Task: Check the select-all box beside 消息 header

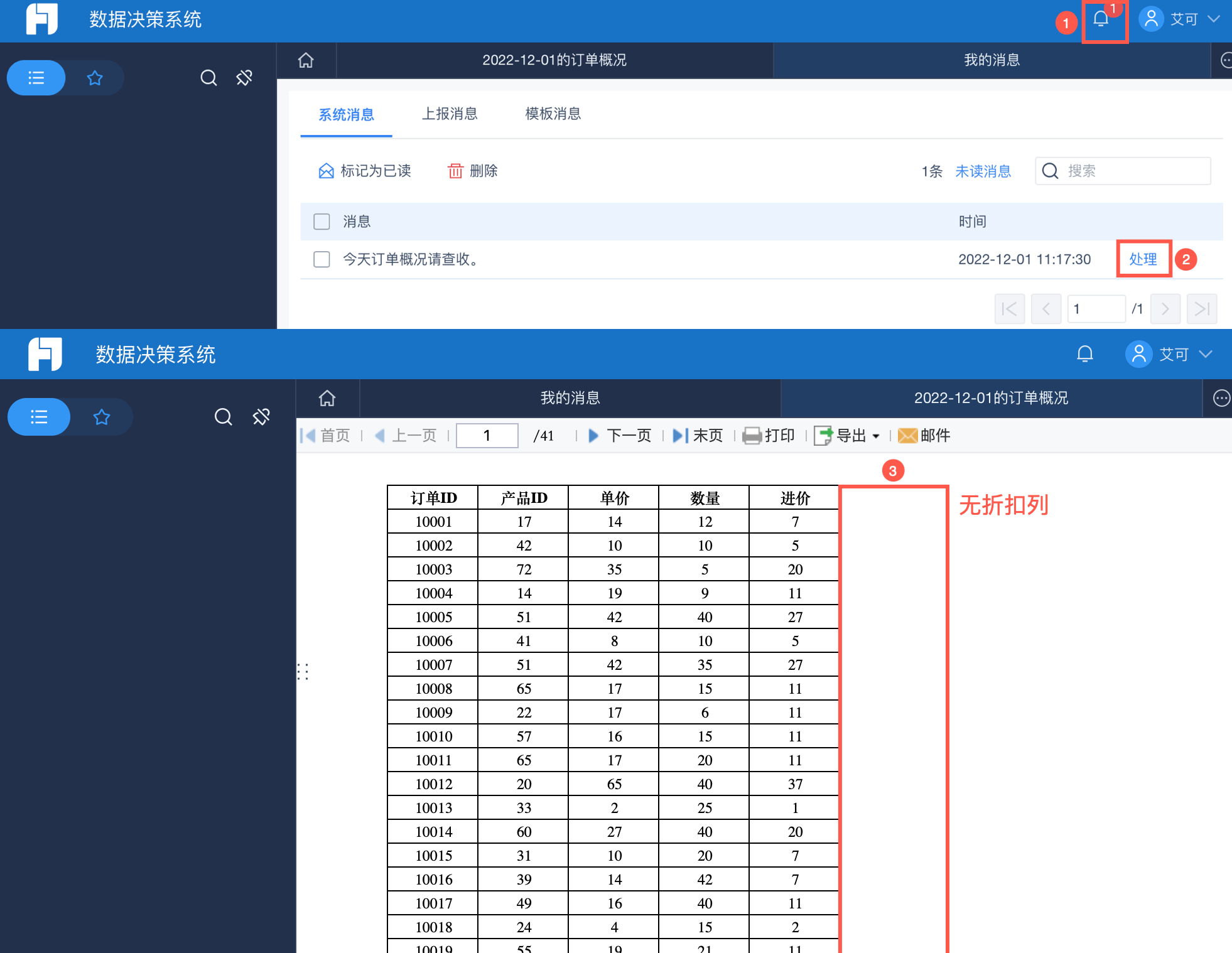Action: click(322, 222)
